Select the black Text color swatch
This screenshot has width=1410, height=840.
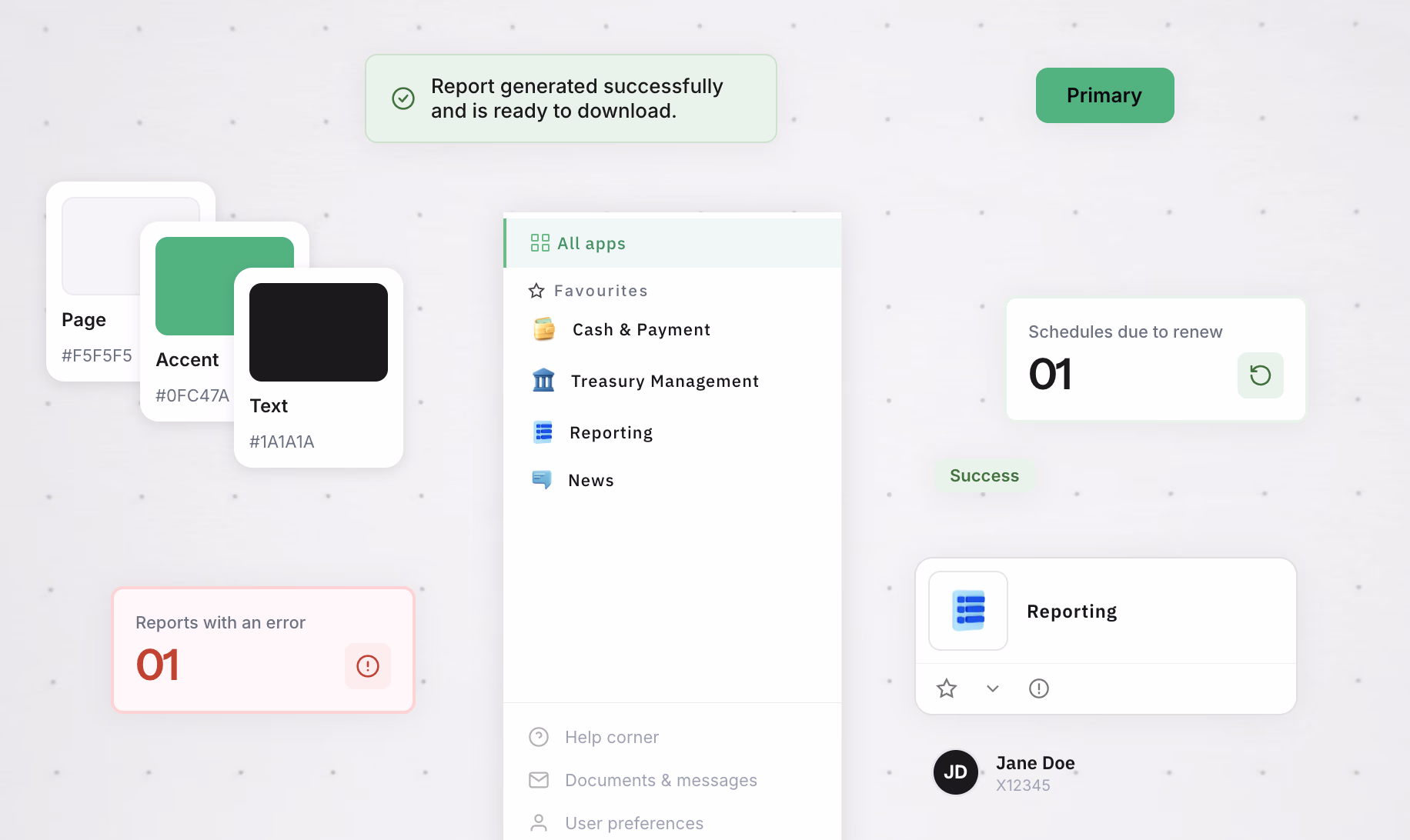(319, 332)
